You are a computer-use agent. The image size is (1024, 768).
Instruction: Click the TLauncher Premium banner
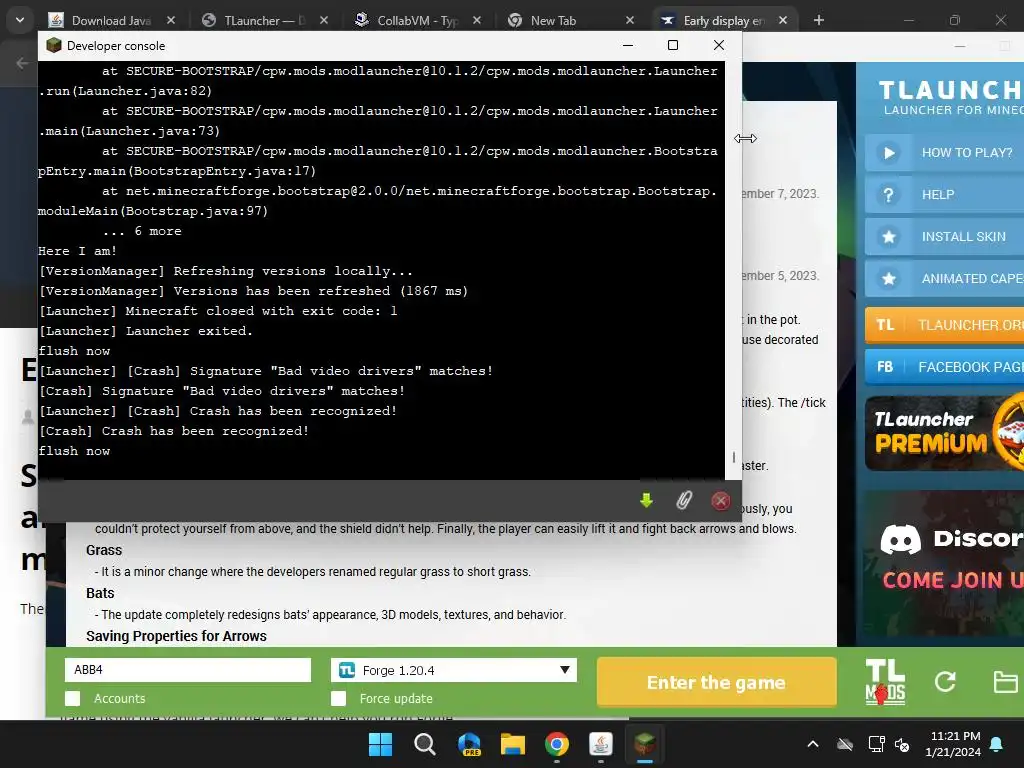(x=944, y=431)
